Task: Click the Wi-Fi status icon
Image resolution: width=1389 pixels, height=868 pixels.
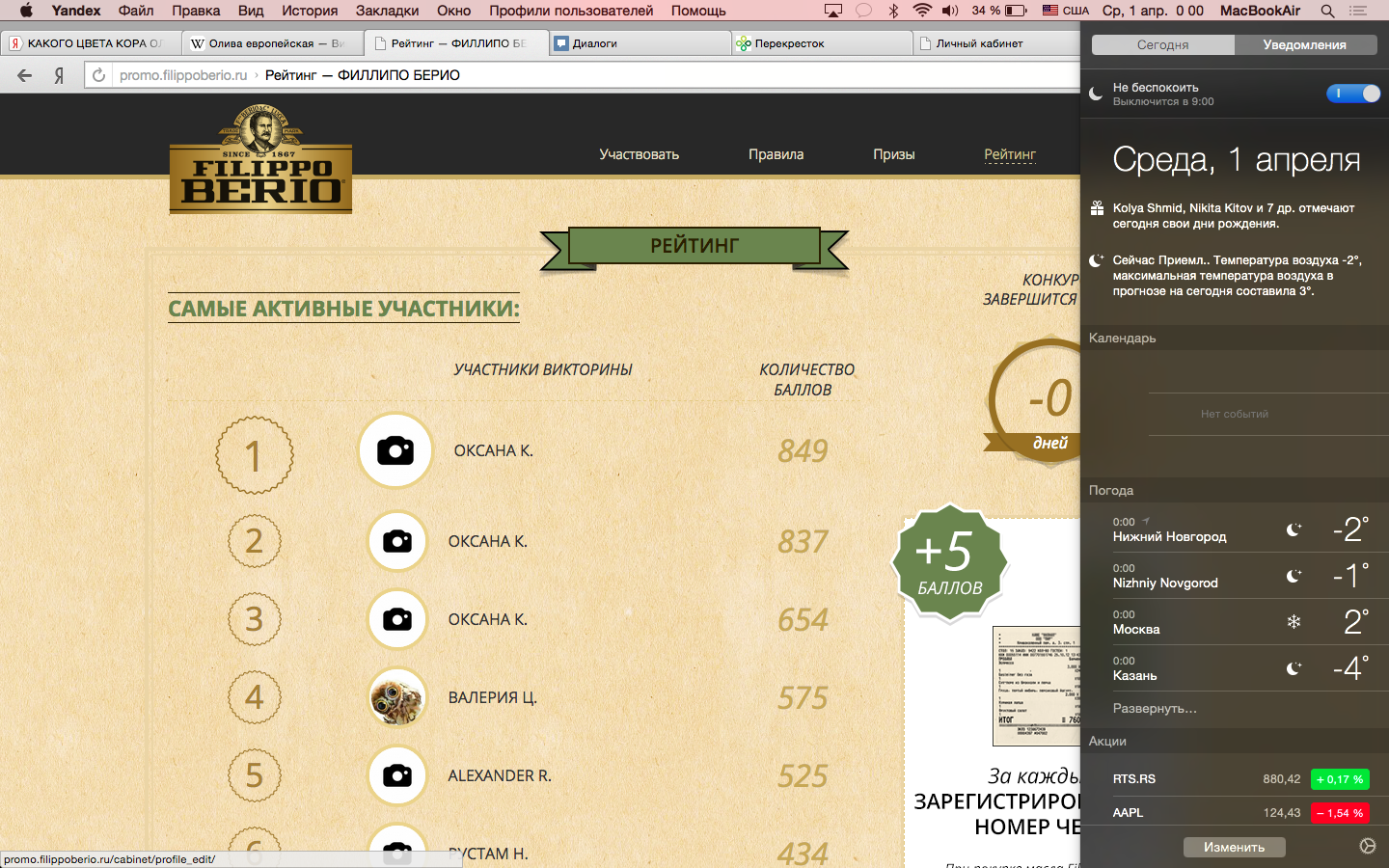Action: coord(922,11)
